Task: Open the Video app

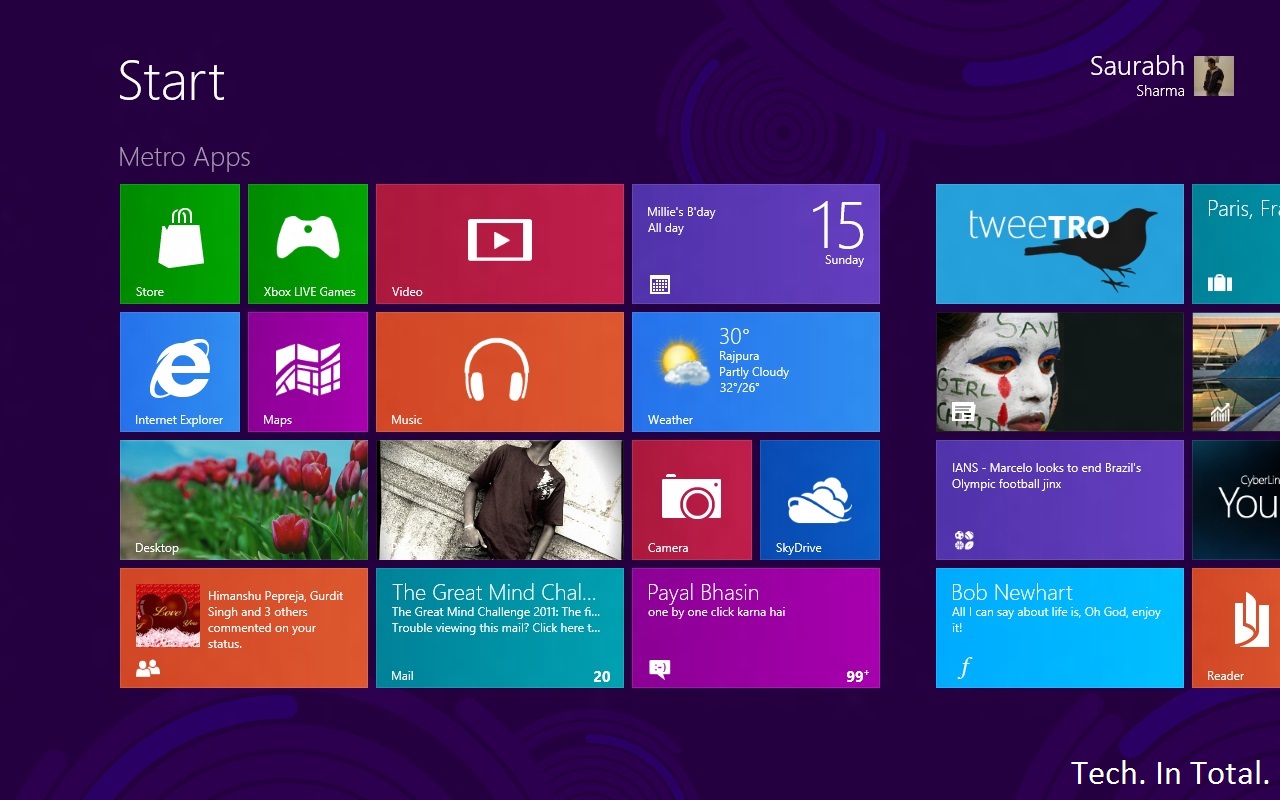Action: tap(499, 243)
